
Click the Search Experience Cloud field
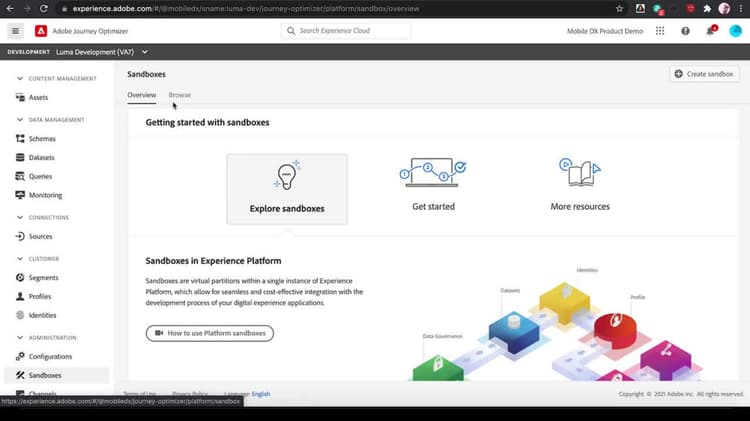(x=346, y=31)
